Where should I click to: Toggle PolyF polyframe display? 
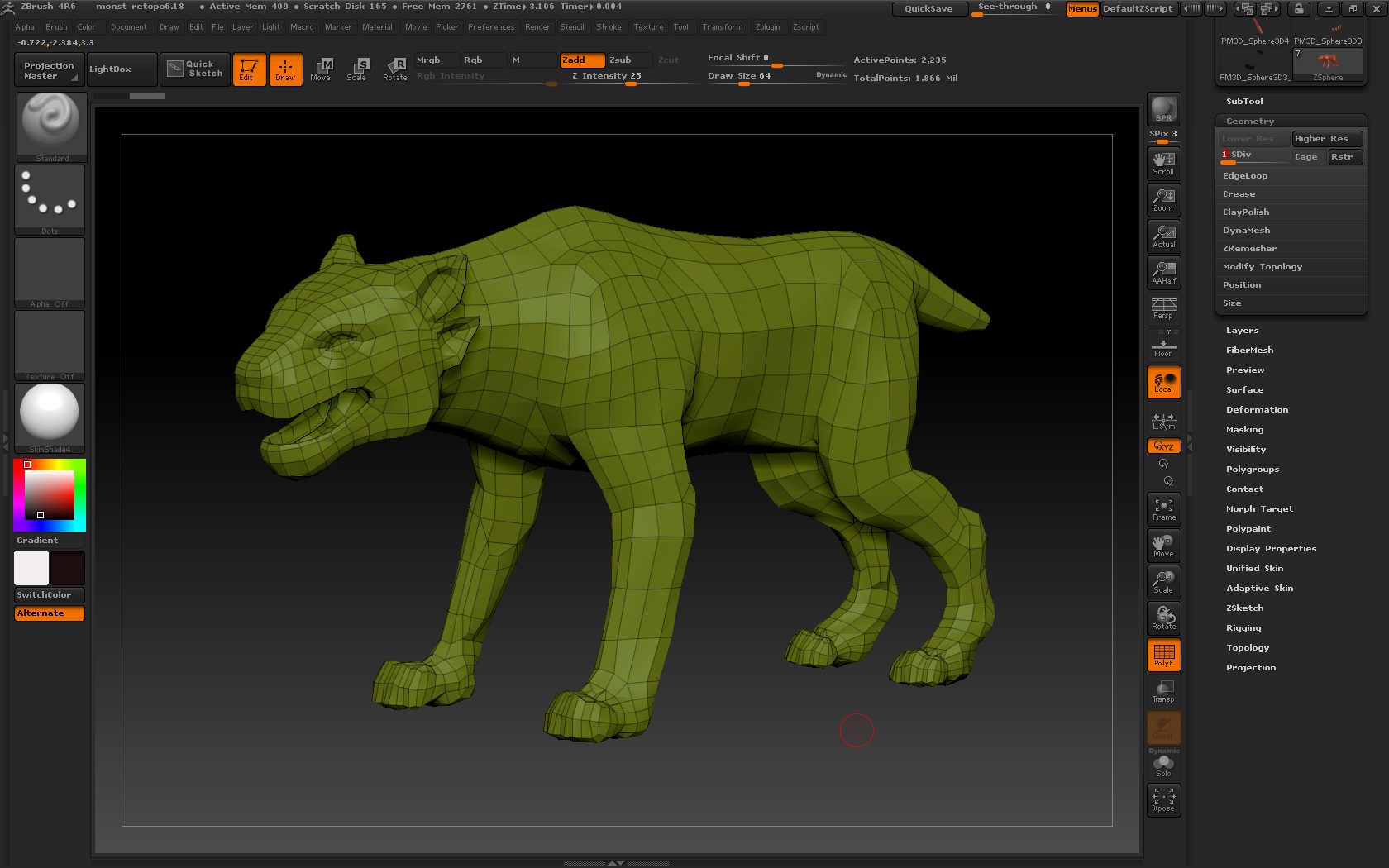[x=1163, y=655]
